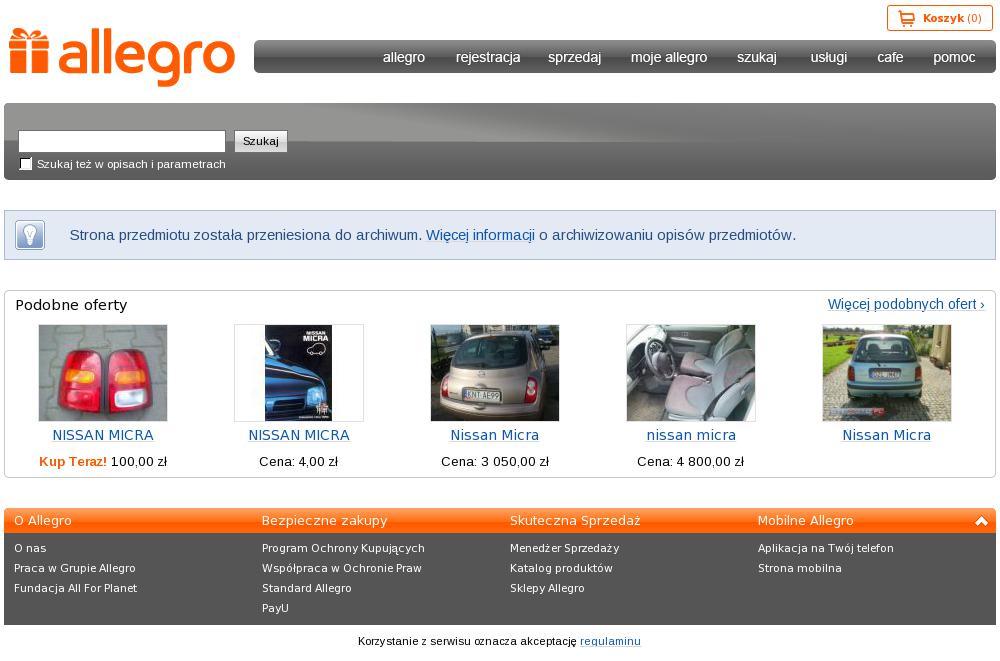1000x661 pixels.
Task: Open the 'allegro' item in the navigation bar
Action: 404,57
